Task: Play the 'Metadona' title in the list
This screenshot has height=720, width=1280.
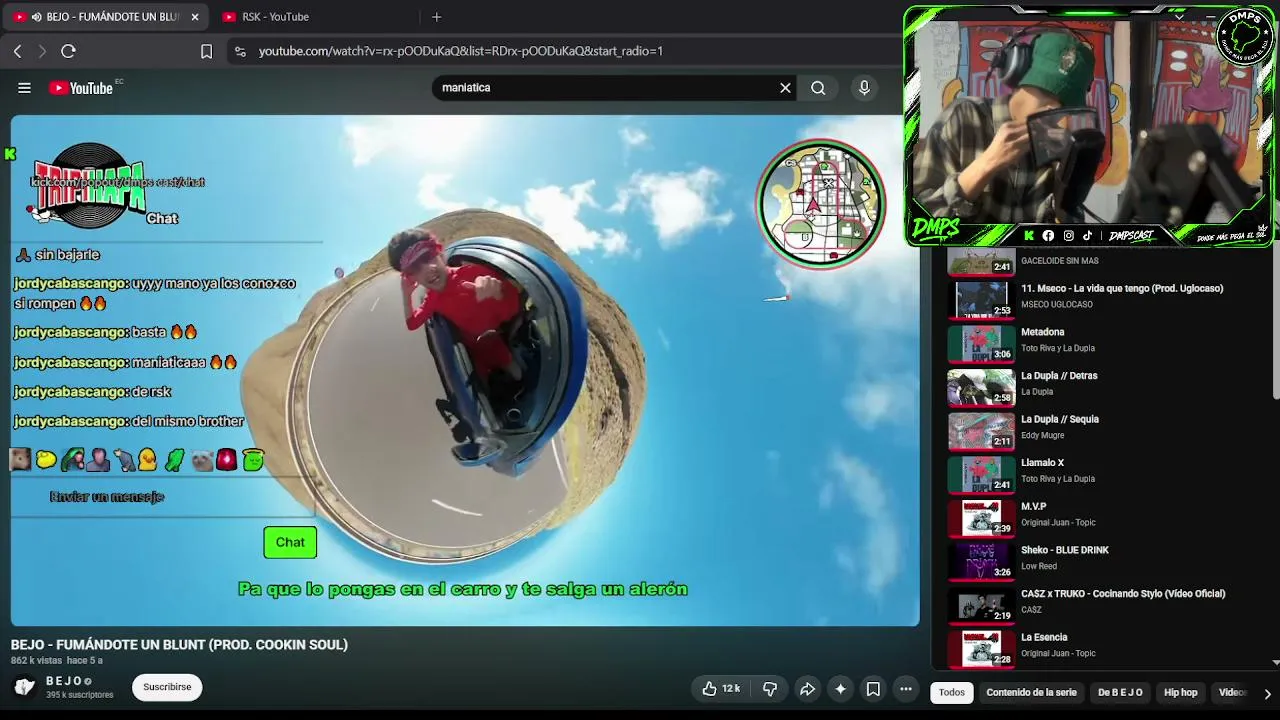Action: (x=1043, y=332)
